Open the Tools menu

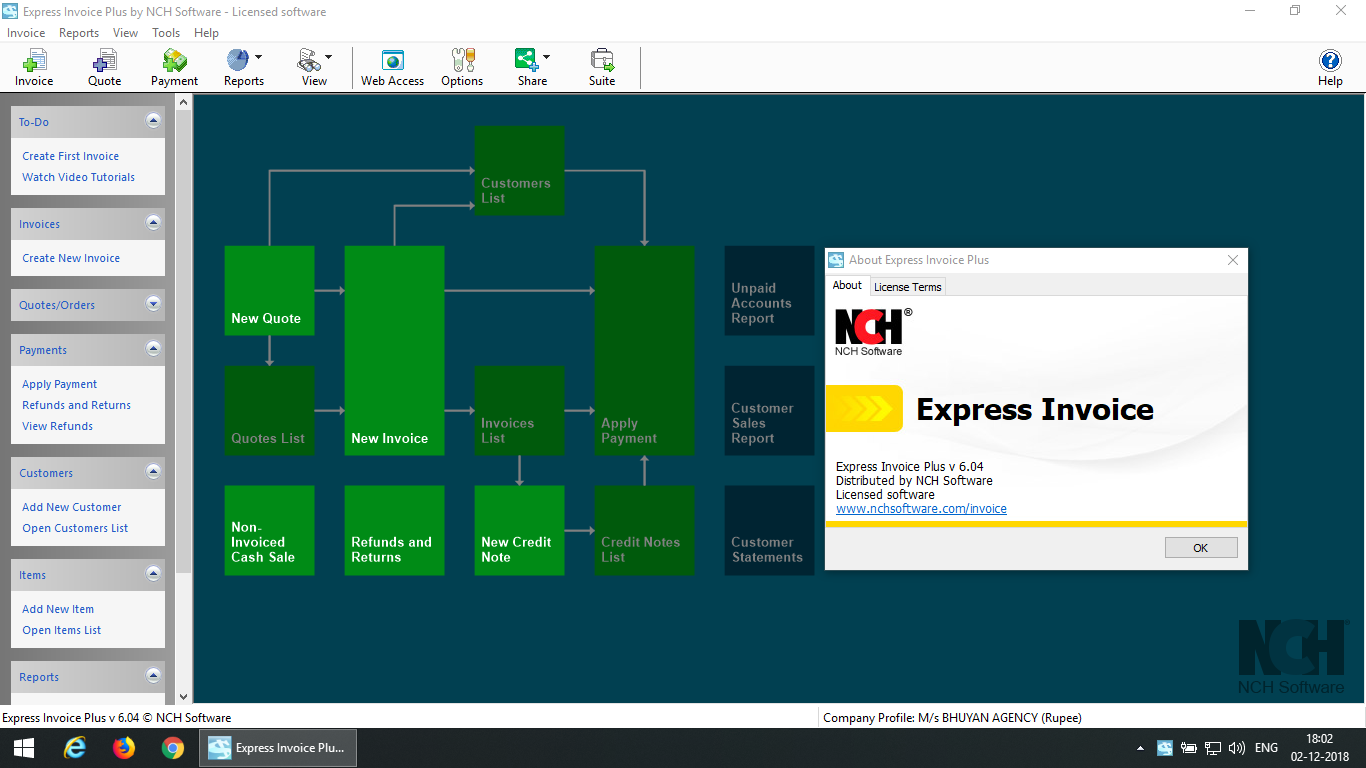coord(166,33)
